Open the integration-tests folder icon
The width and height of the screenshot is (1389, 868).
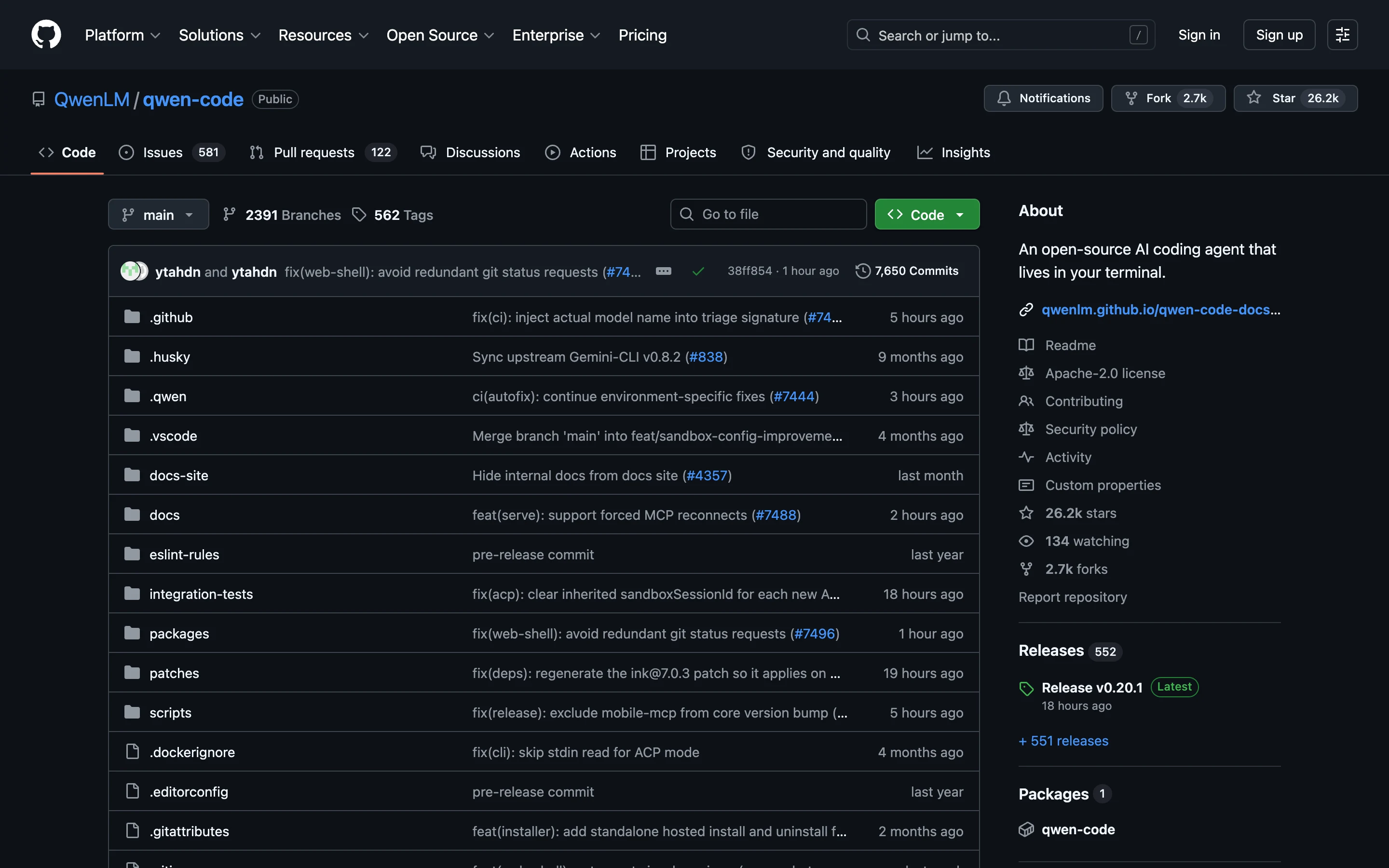click(132, 594)
